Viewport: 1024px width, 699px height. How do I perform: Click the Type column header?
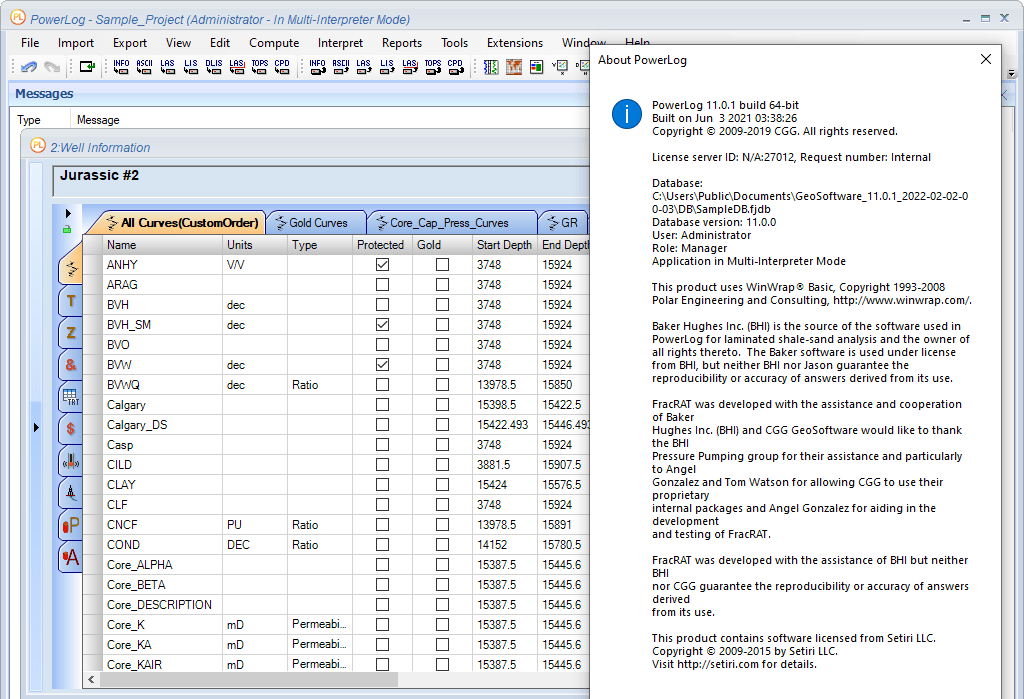(319, 245)
